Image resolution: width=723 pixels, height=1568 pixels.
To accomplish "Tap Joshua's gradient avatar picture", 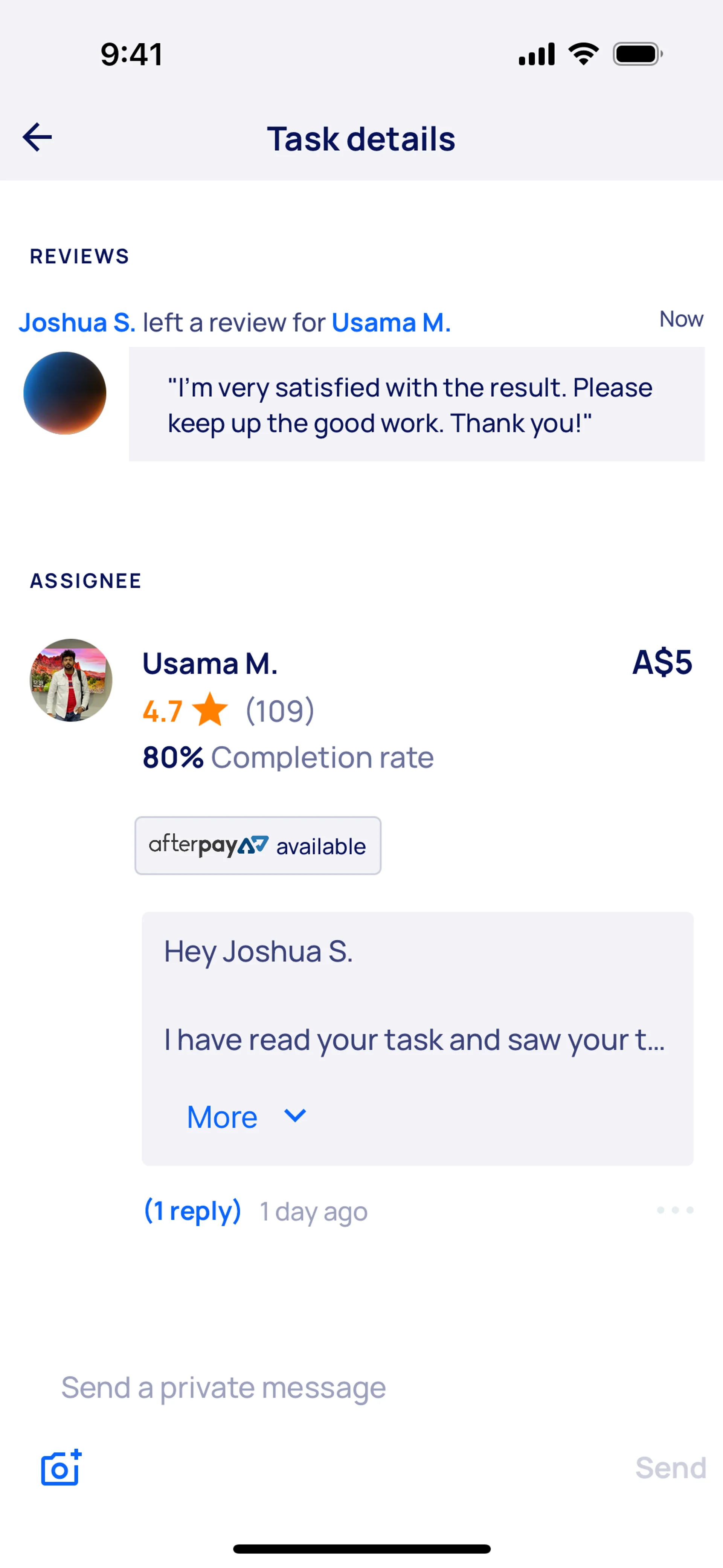I will [x=65, y=393].
